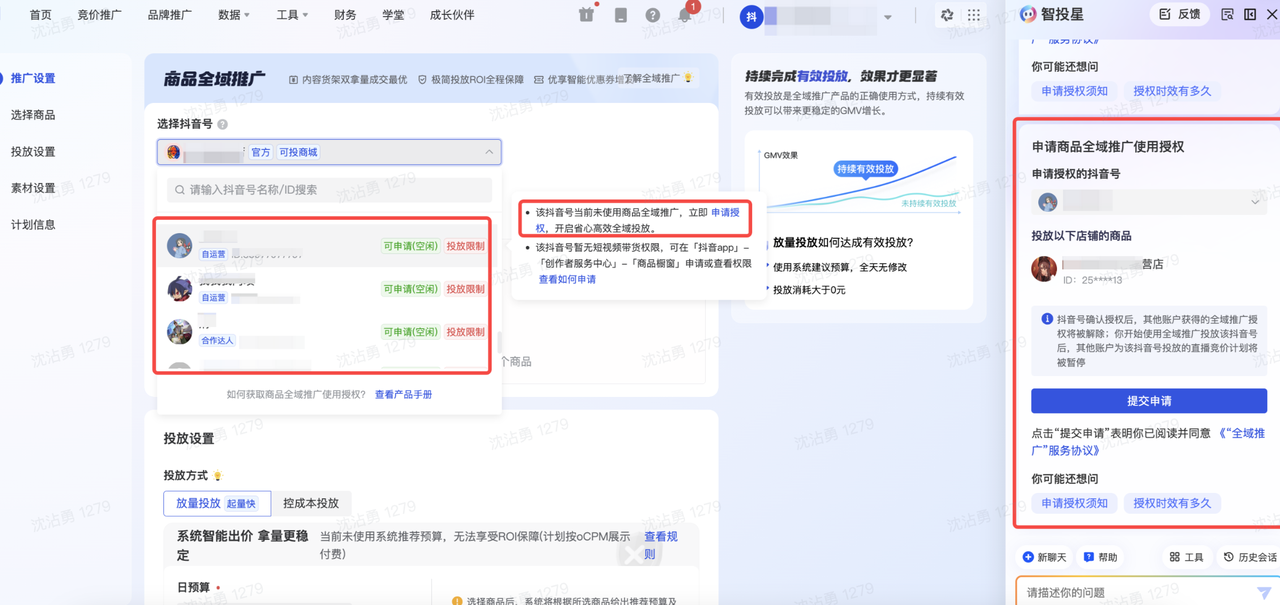Collapse the 选择抖音号 account dropdown
The width and height of the screenshot is (1280, 605).
(x=489, y=152)
